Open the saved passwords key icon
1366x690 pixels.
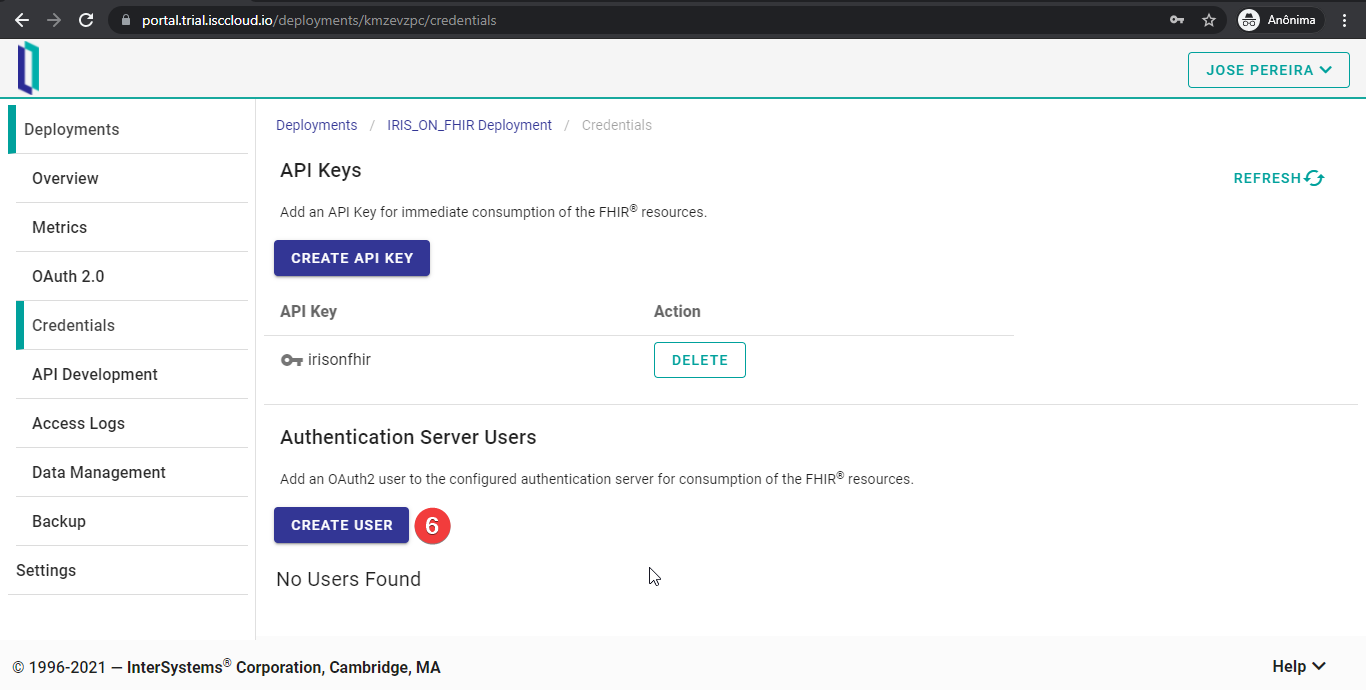pyautogui.click(x=1177, y=20)
